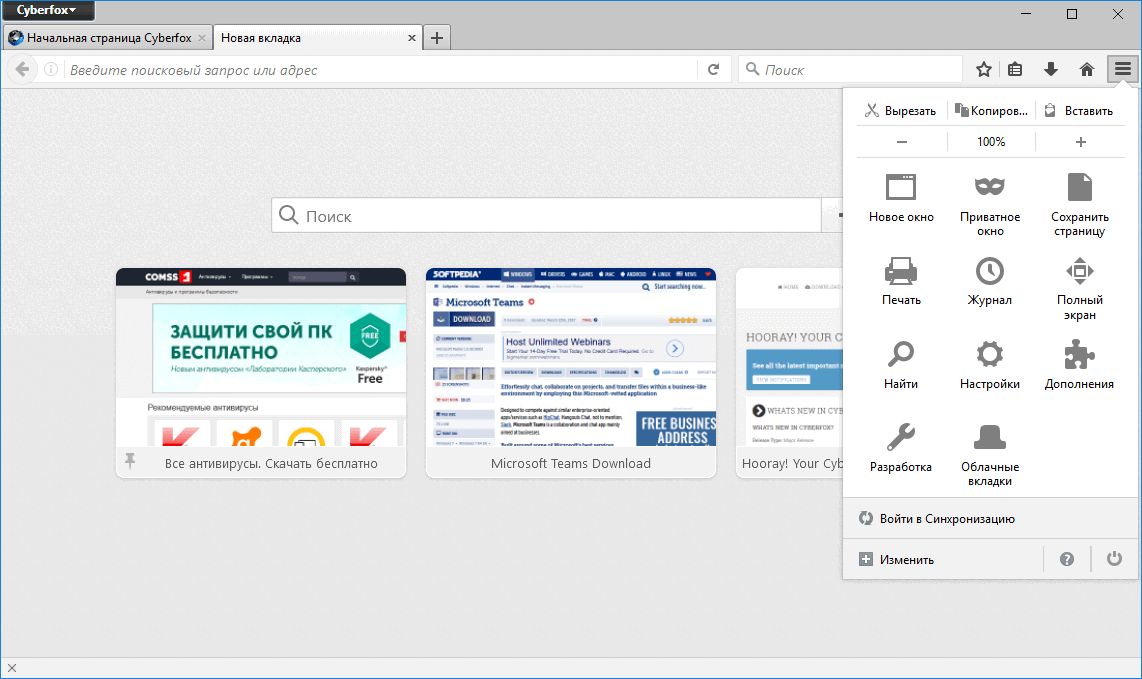Close the Начальная страница Cyberfox tab
This screenshot has width=1142, height=679.
(202, 38)
